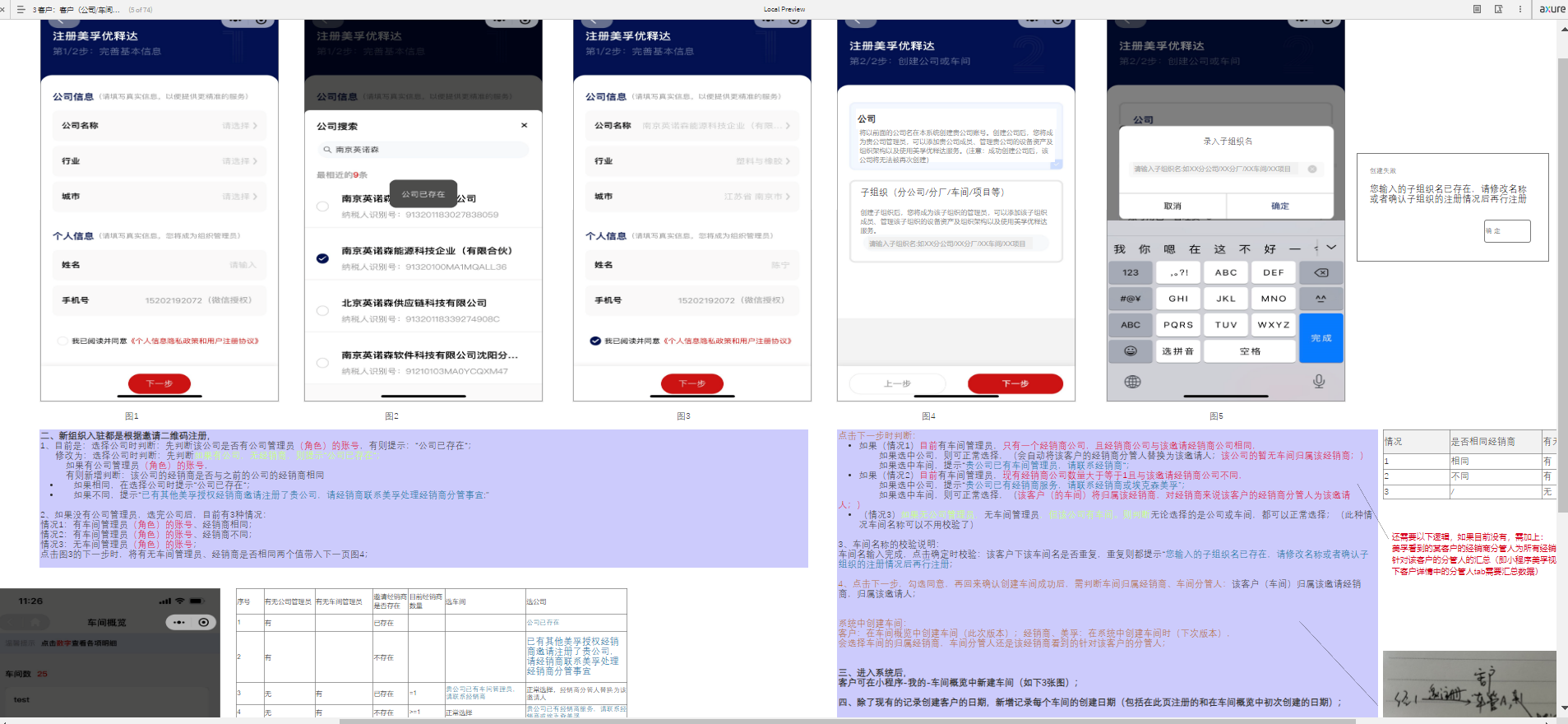Image resolution: width=1568 pixels, height=724 pixels.
Task: Check the agreement checkbox in 图1
Action: 62,341
